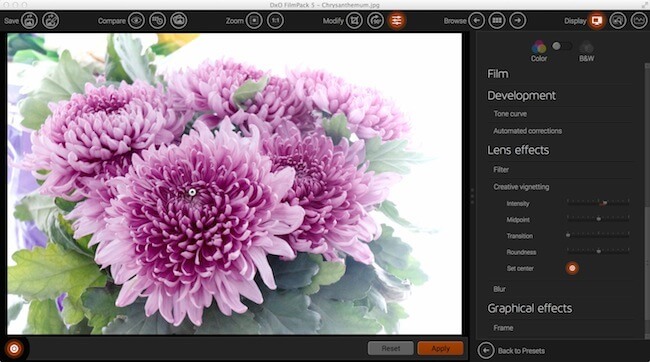Screen dimensions: 650x362
Task: Collapse the Creative vignetting settings
Action: click(521, 187)
